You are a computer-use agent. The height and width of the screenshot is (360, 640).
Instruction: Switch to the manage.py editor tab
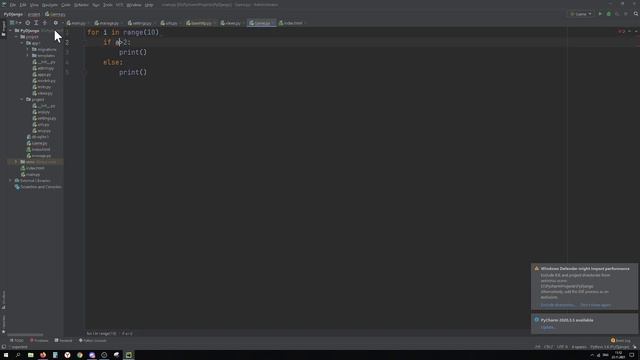[107, 23]
